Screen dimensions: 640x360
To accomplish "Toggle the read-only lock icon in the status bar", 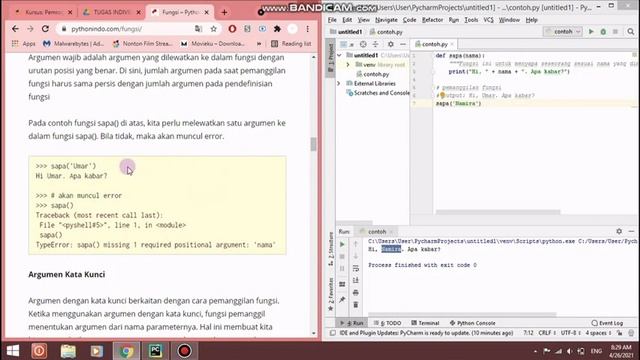I will coord(620,333).
